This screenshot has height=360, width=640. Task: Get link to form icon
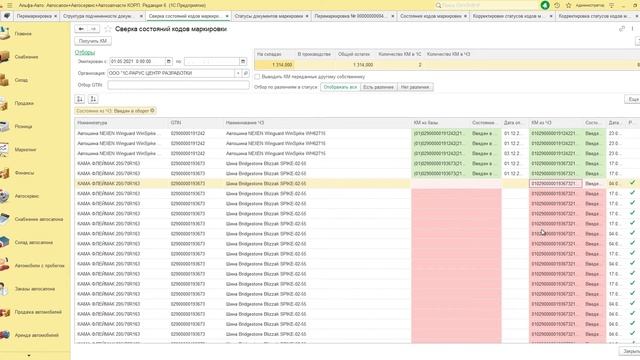pyautogui.click(x=622, y=29)
